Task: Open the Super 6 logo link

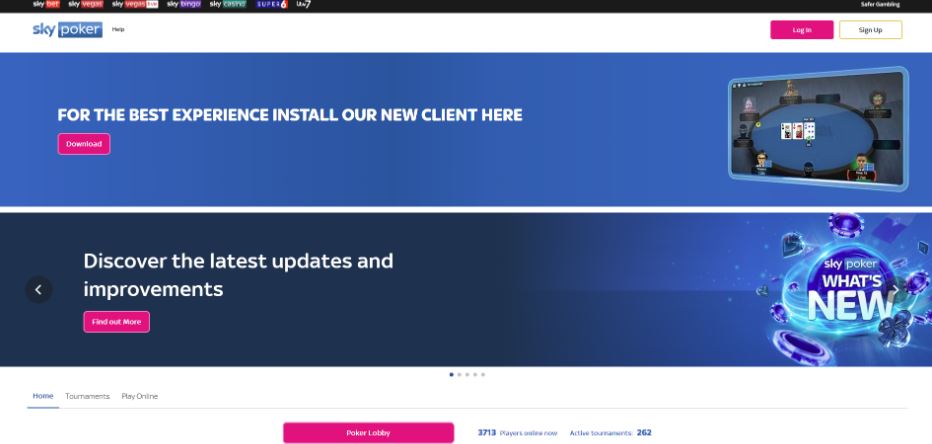Action: tap(272, 4)
